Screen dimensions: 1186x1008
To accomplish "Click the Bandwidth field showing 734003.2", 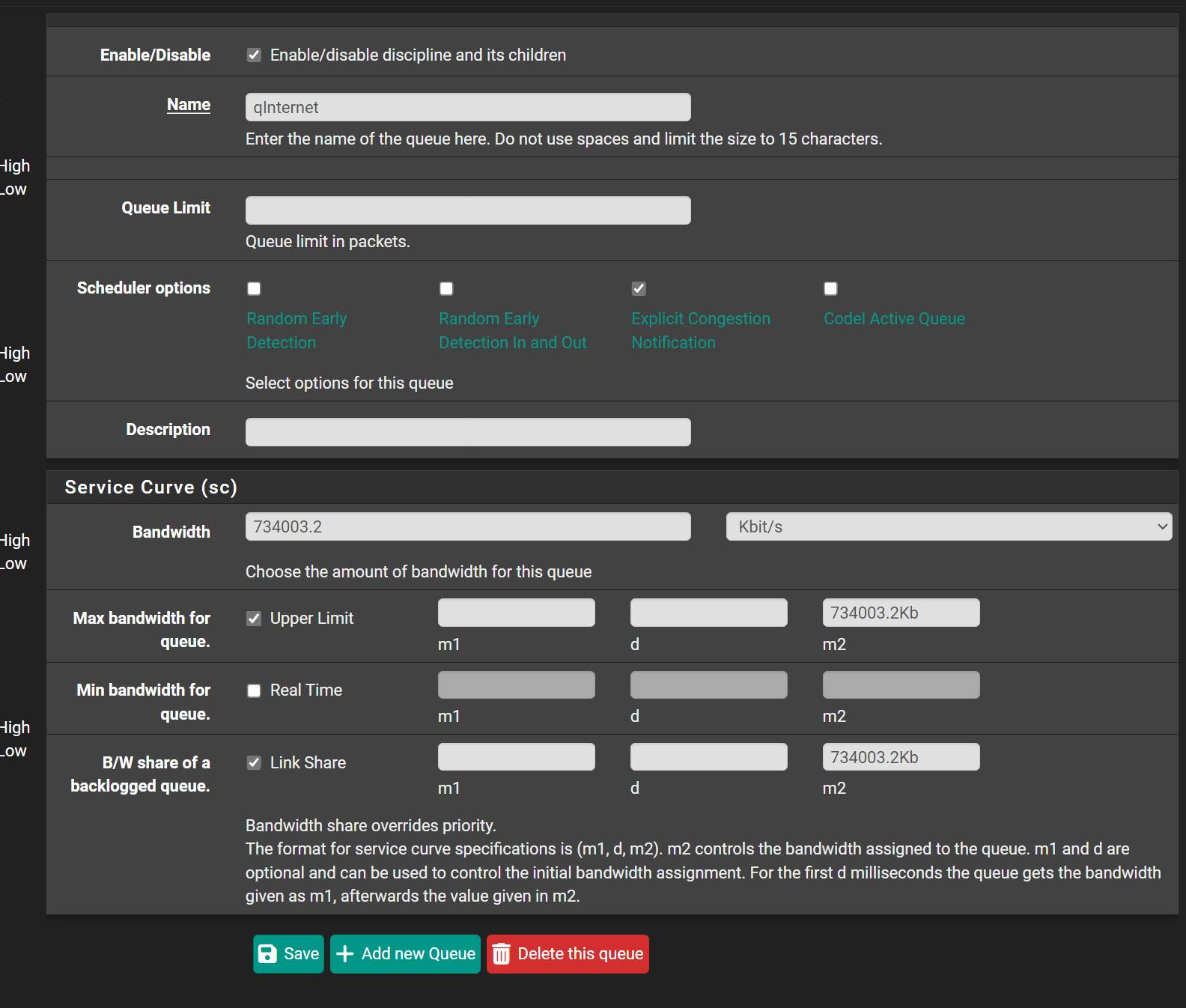I will coord(468,526).
